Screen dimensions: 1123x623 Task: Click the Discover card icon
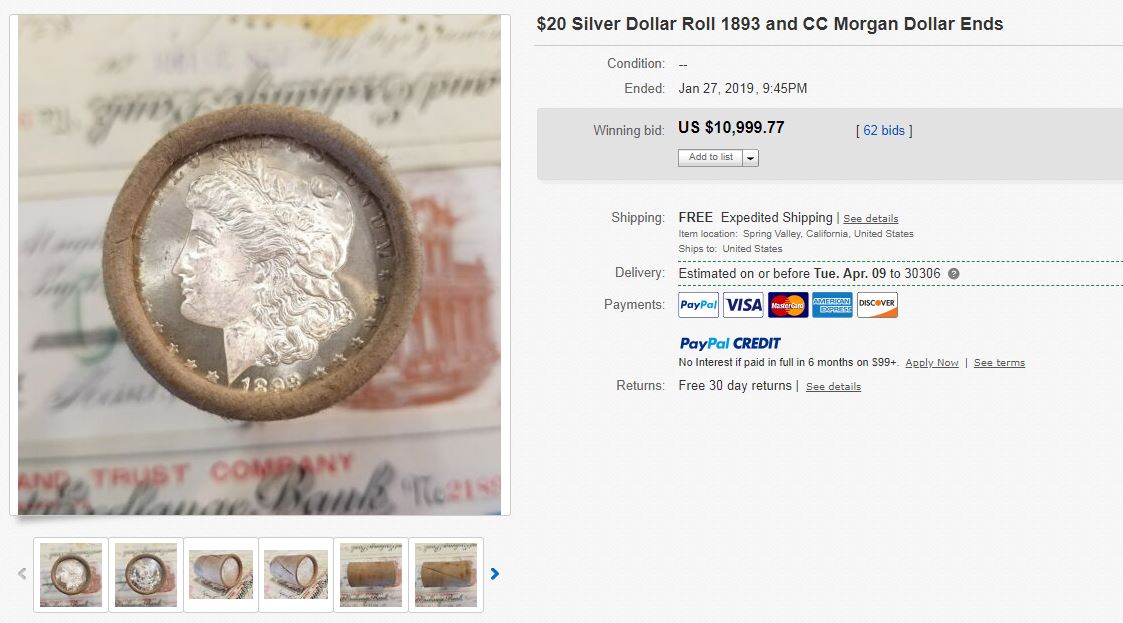tap(877, 305)
